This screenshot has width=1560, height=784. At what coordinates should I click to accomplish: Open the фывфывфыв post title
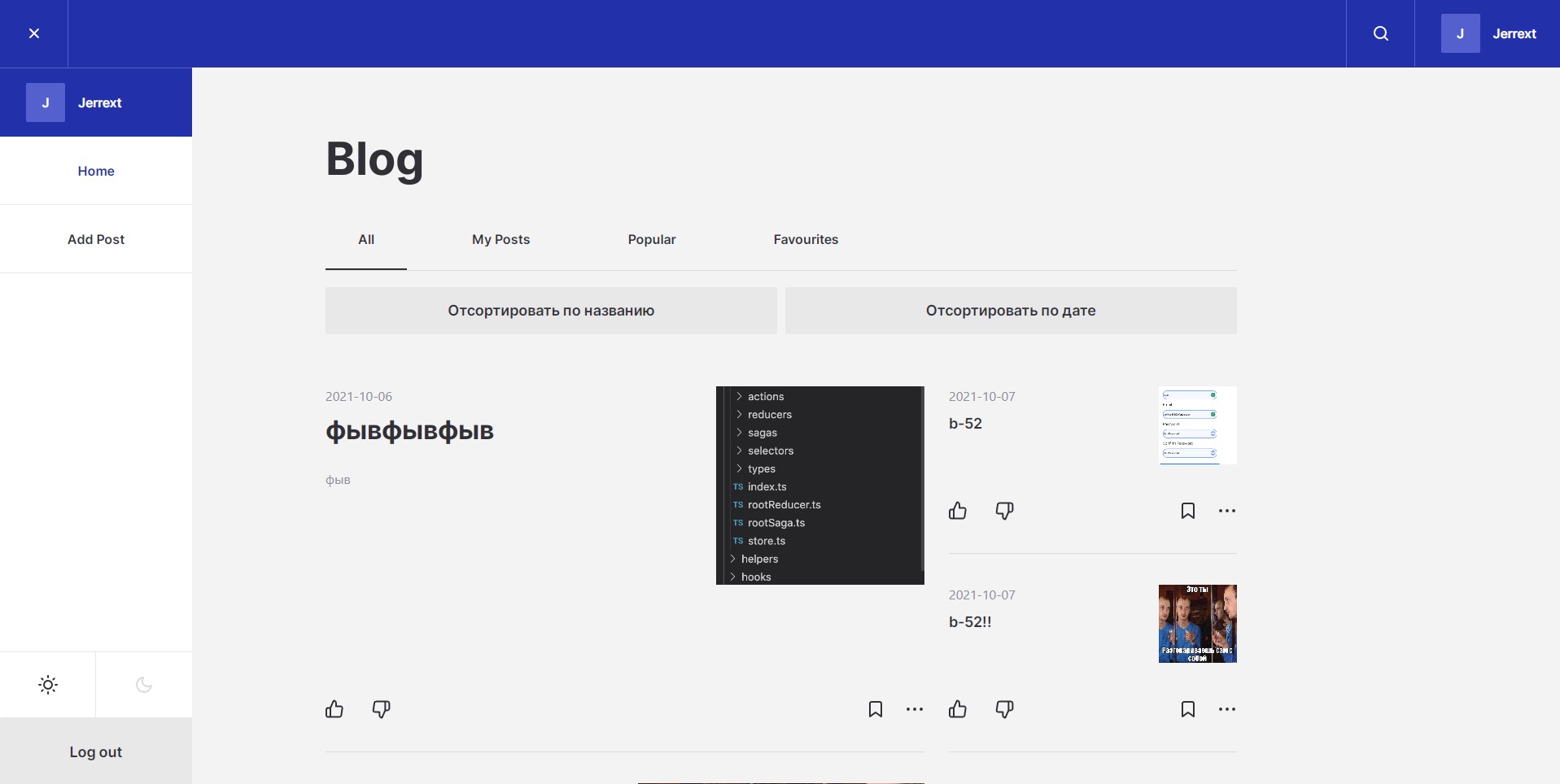[x=409, y=431]
